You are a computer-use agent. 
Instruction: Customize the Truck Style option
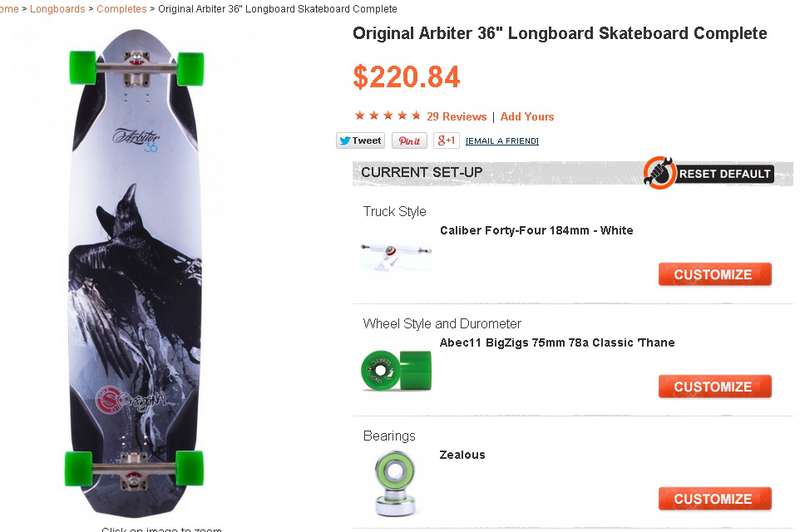tap(715, 274)
